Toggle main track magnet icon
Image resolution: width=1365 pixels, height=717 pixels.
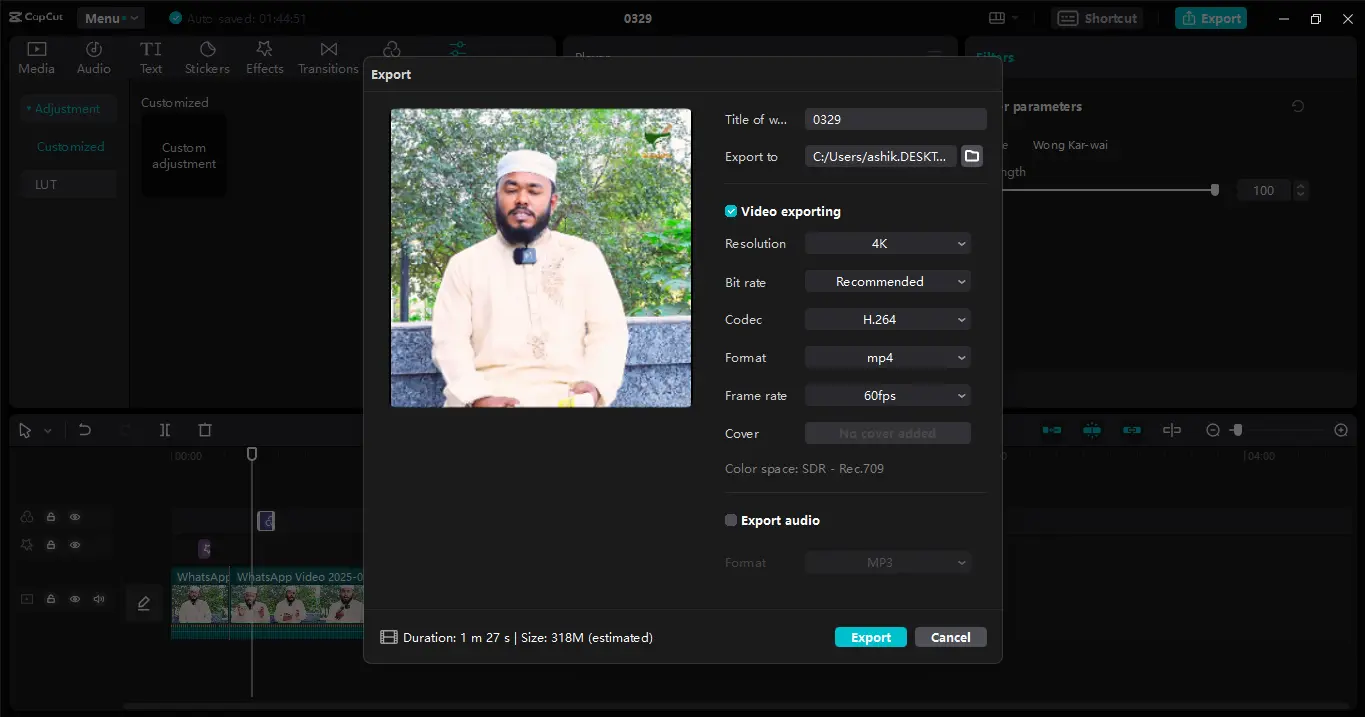coord(1052,430)
